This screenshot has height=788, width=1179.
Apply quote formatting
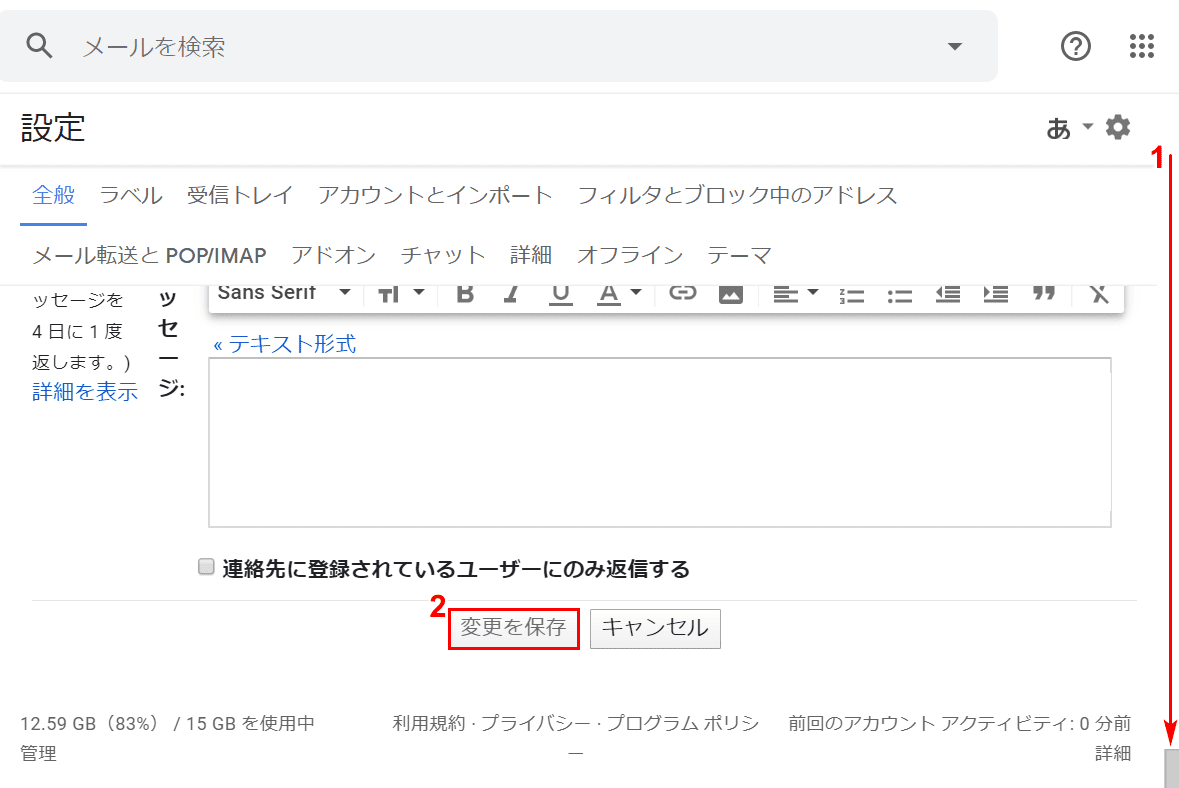[1044, 293]
